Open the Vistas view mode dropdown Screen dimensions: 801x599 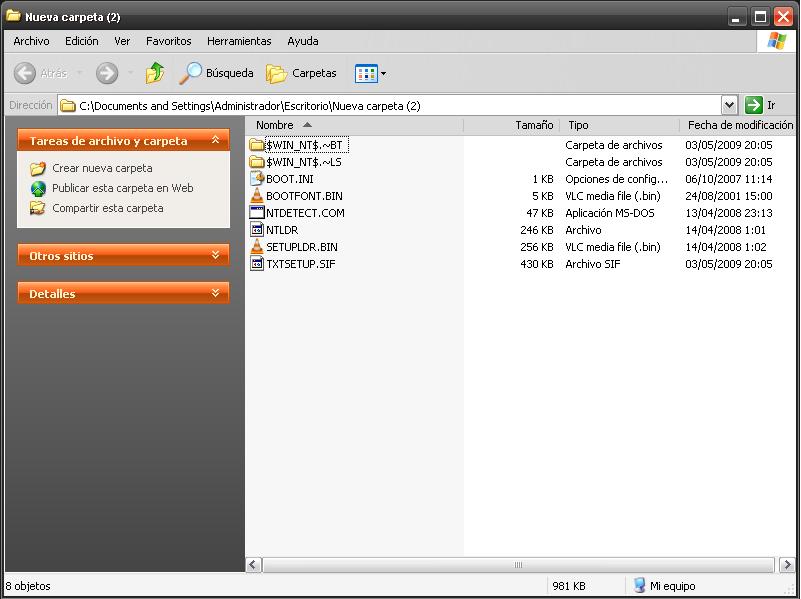[370, 73]
